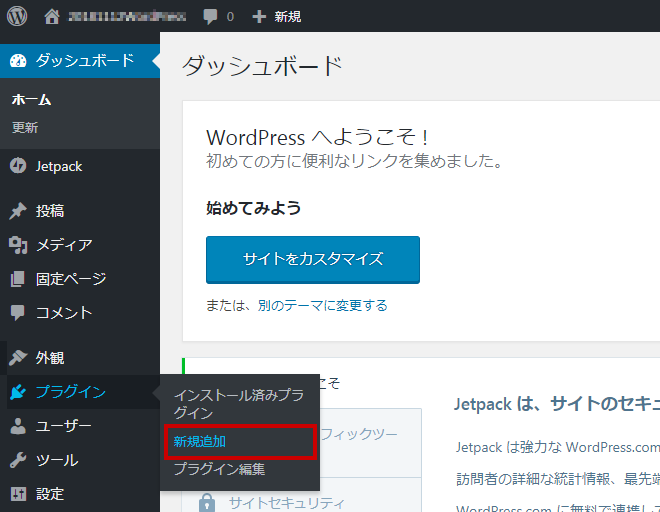660x512 pixels.
Task: Click the WordPress logo icon
Action: pyautogui.click(x=17, y=16)
